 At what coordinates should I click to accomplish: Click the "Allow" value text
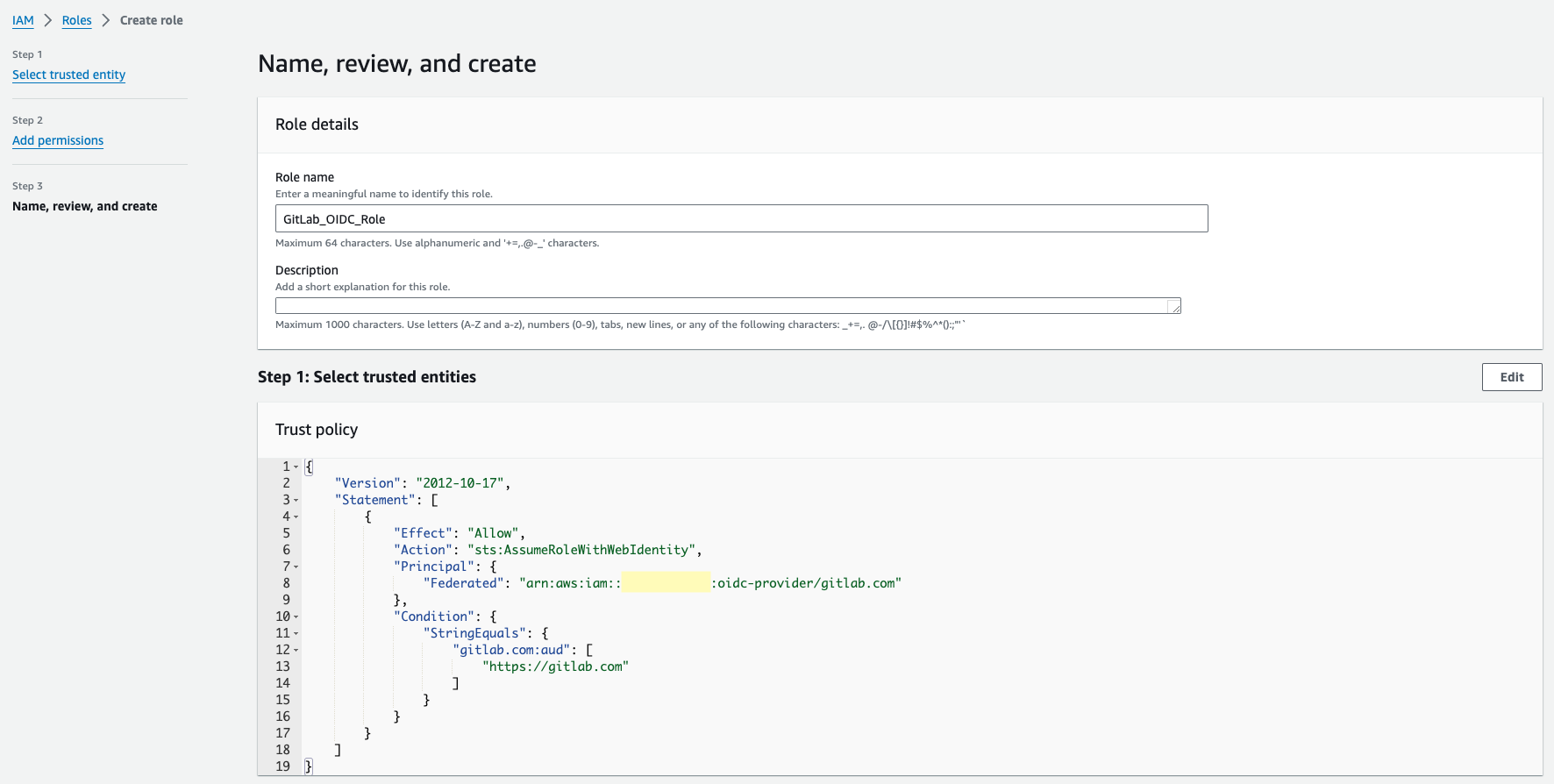point(494,533)
